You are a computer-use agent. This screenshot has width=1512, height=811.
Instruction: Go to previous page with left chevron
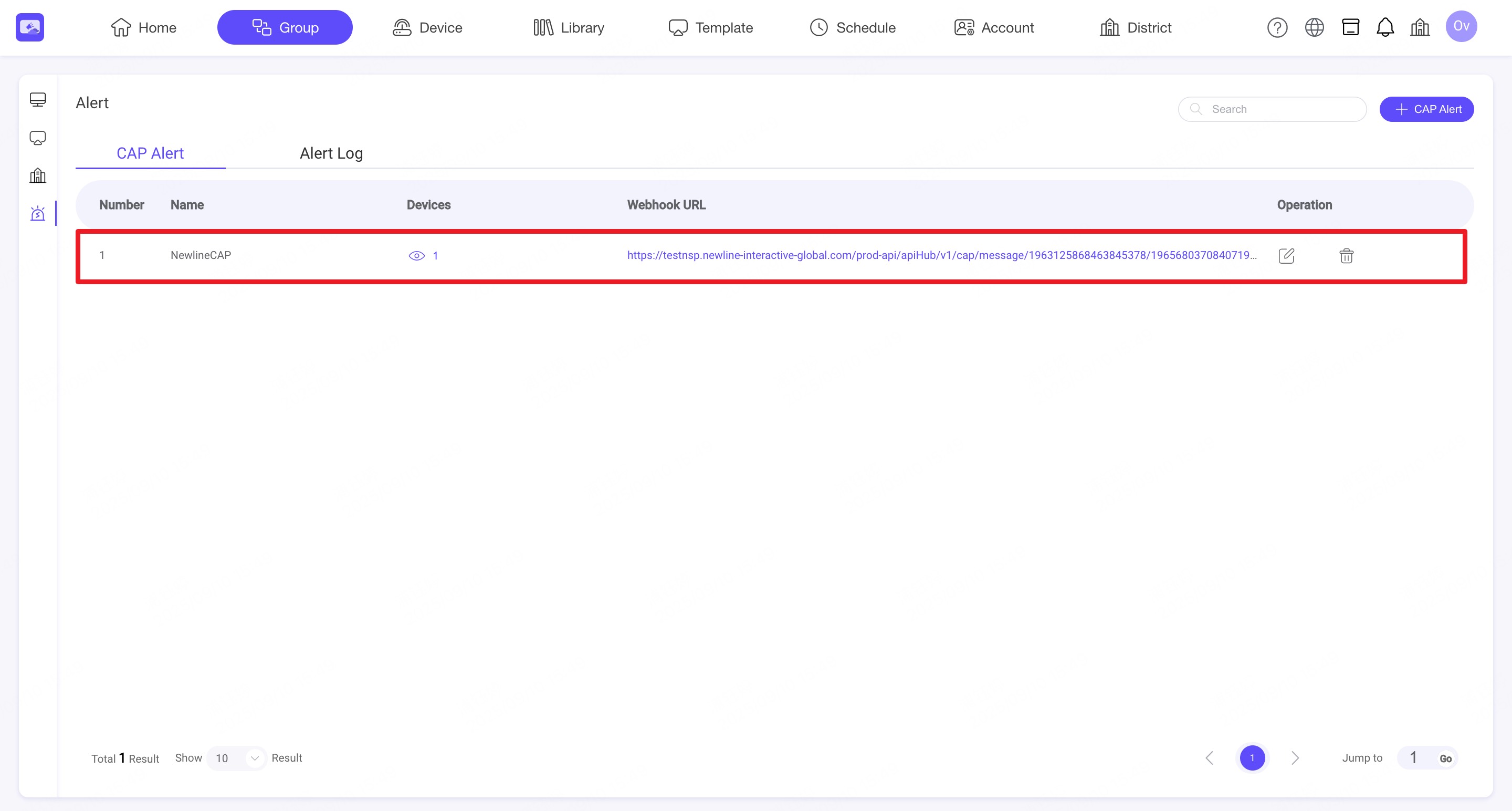point(1209,758)
